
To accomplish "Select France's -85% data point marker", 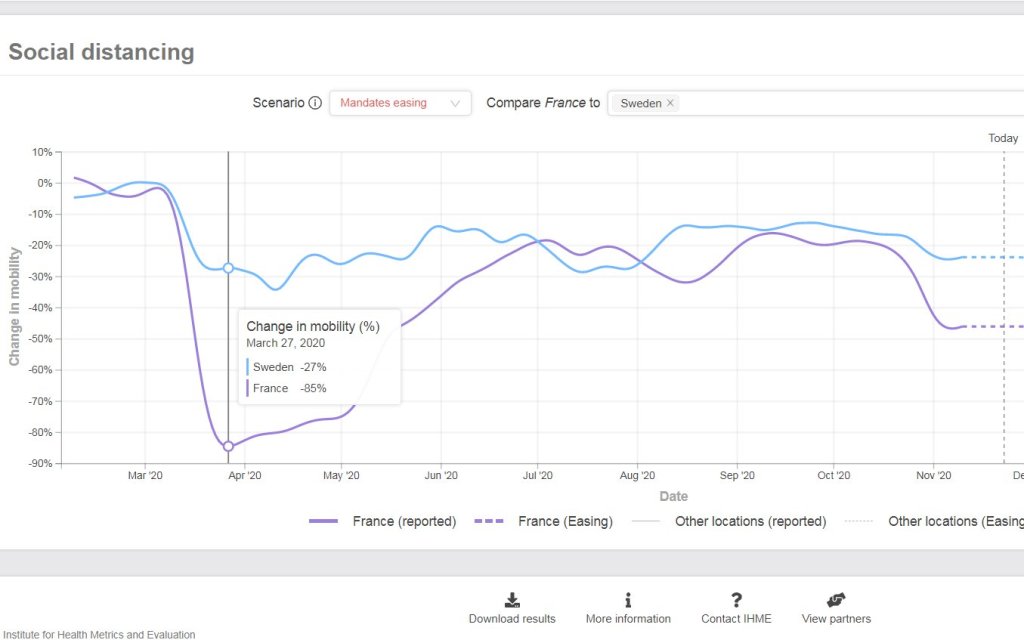I will [x=228, y=446].
